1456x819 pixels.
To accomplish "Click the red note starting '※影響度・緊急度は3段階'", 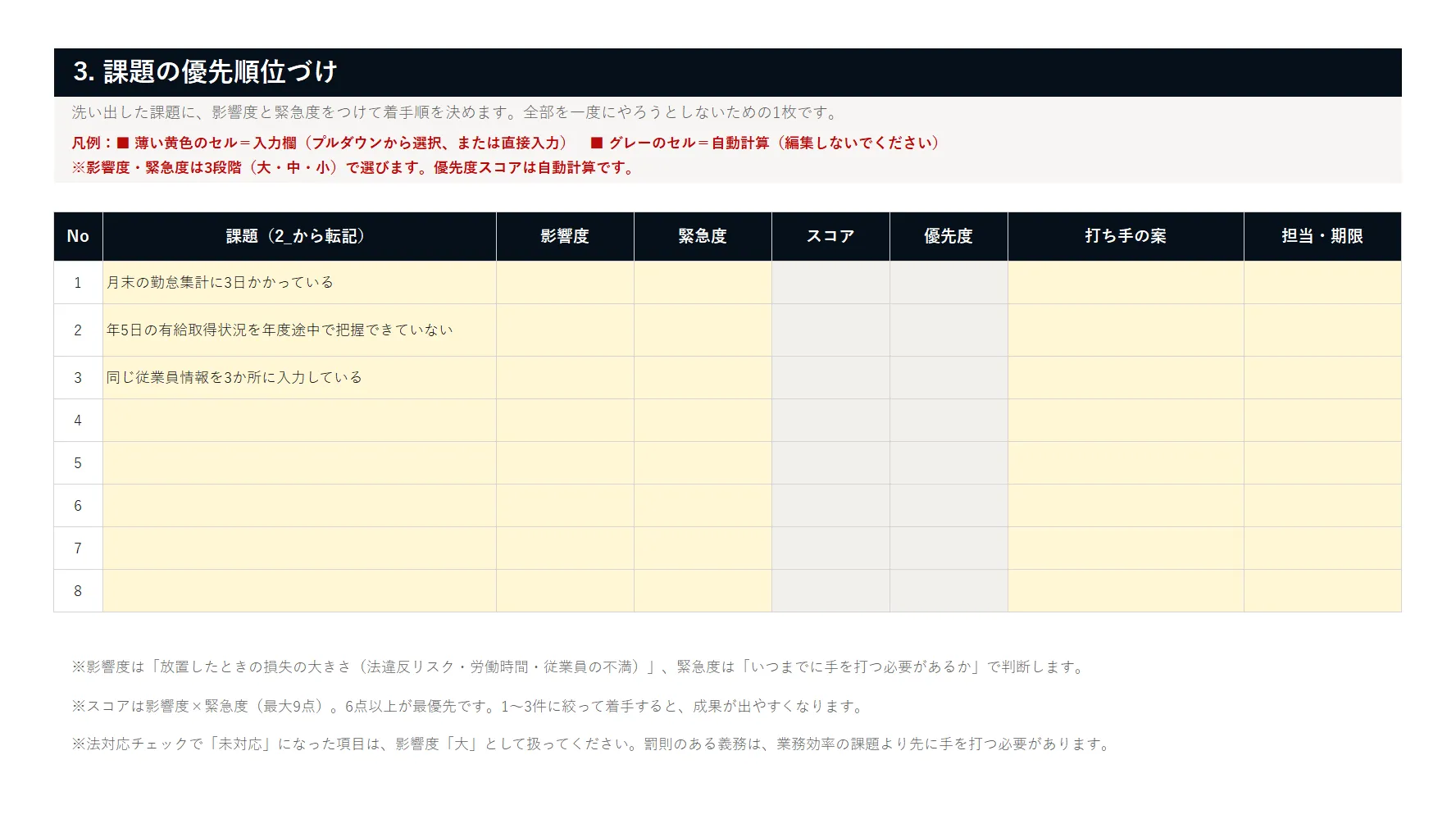I will [x=354, y=168].
